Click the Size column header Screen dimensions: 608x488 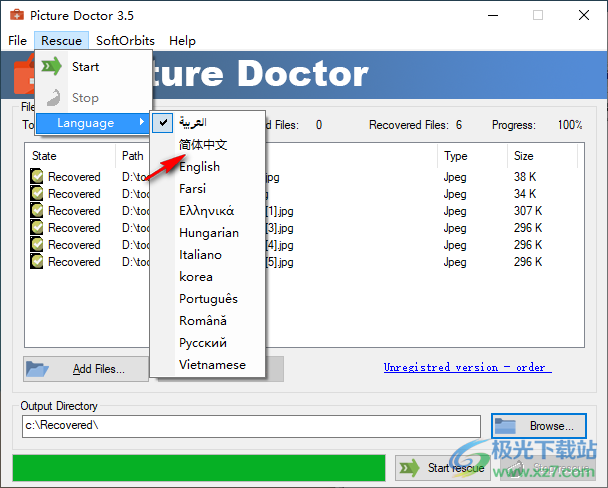point(542,156)
